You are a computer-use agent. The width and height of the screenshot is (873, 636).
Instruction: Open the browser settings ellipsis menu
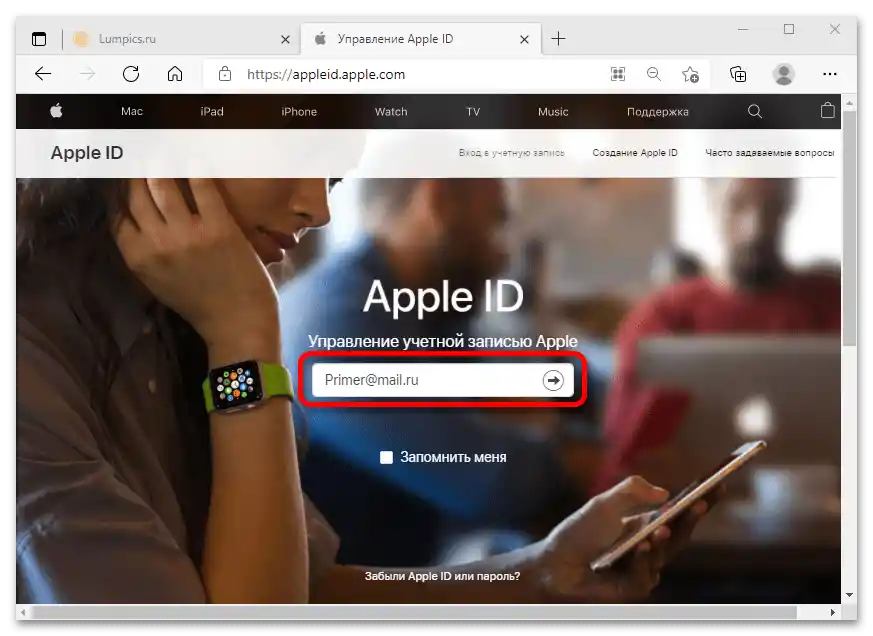coord(830,74)
